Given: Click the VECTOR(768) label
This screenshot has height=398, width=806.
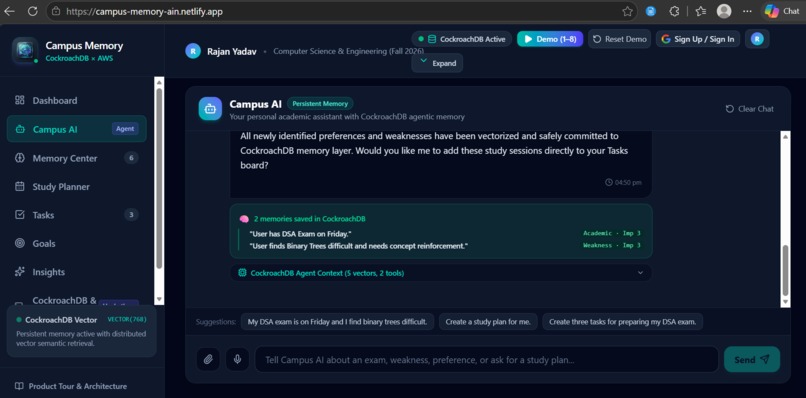Looking at the screenshot, I should (126, 319).
